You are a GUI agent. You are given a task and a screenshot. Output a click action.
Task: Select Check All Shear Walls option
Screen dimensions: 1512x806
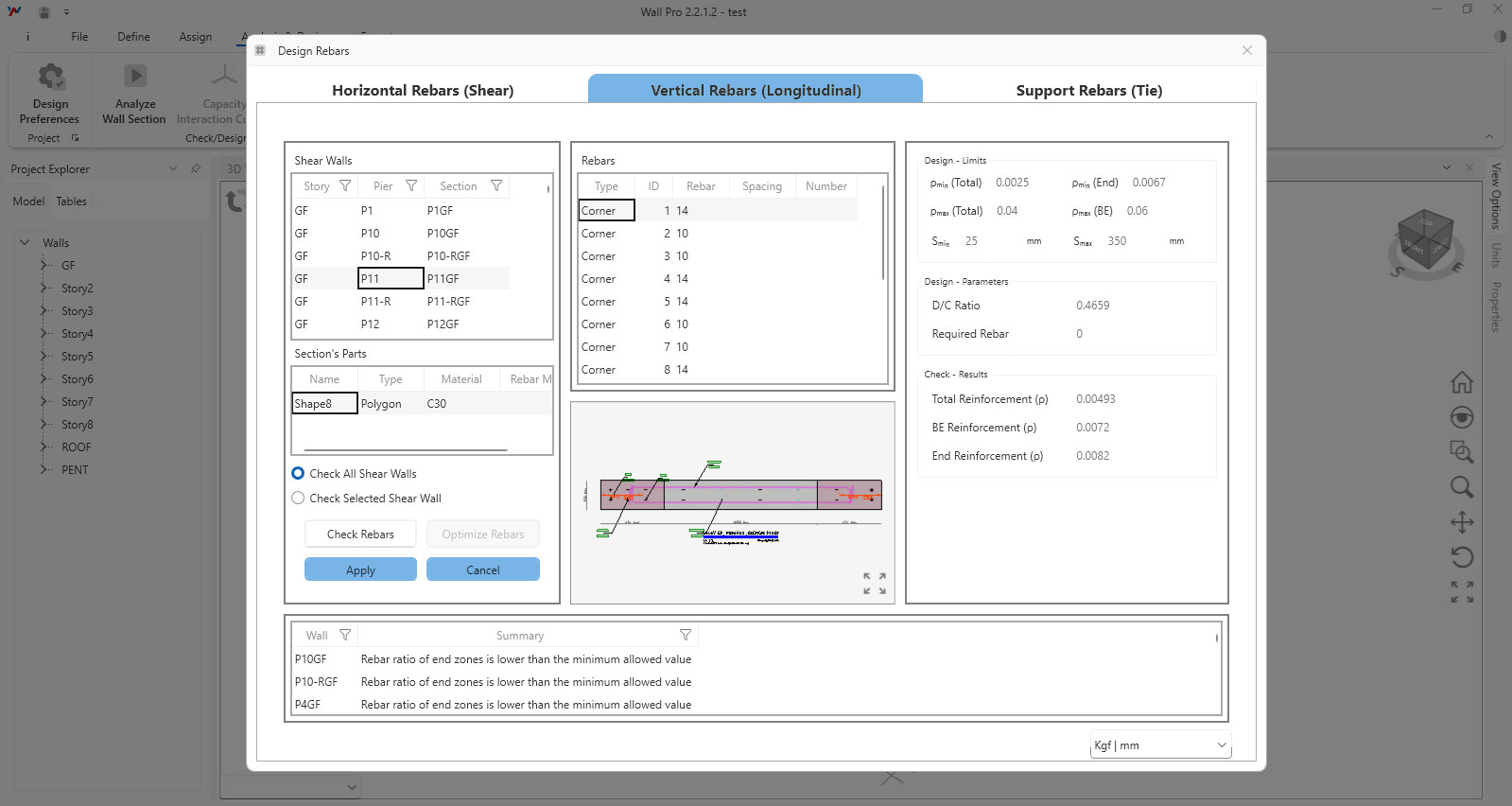(x=299, y=474)
